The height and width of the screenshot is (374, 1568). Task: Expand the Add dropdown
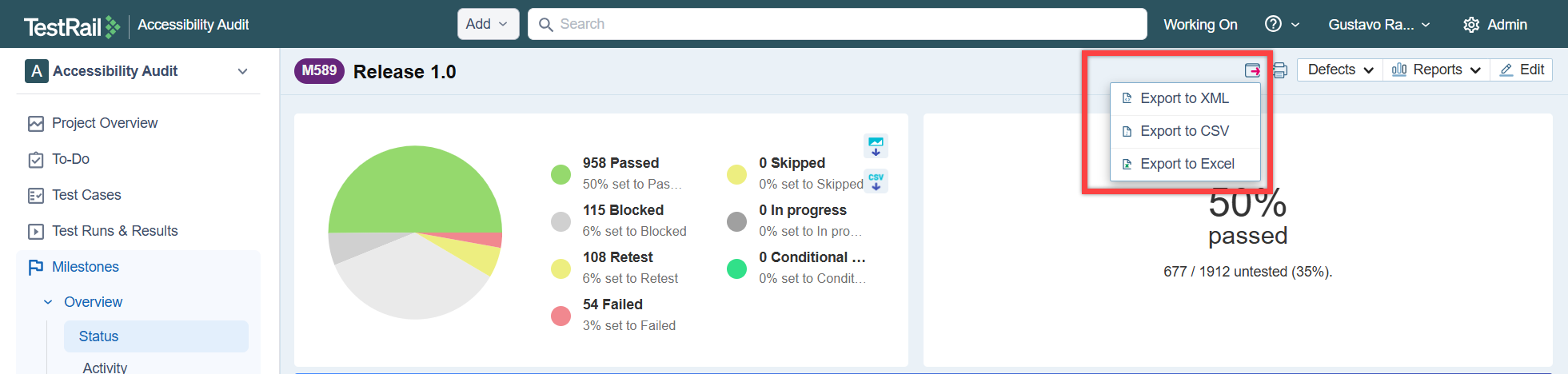pos(488,24)
